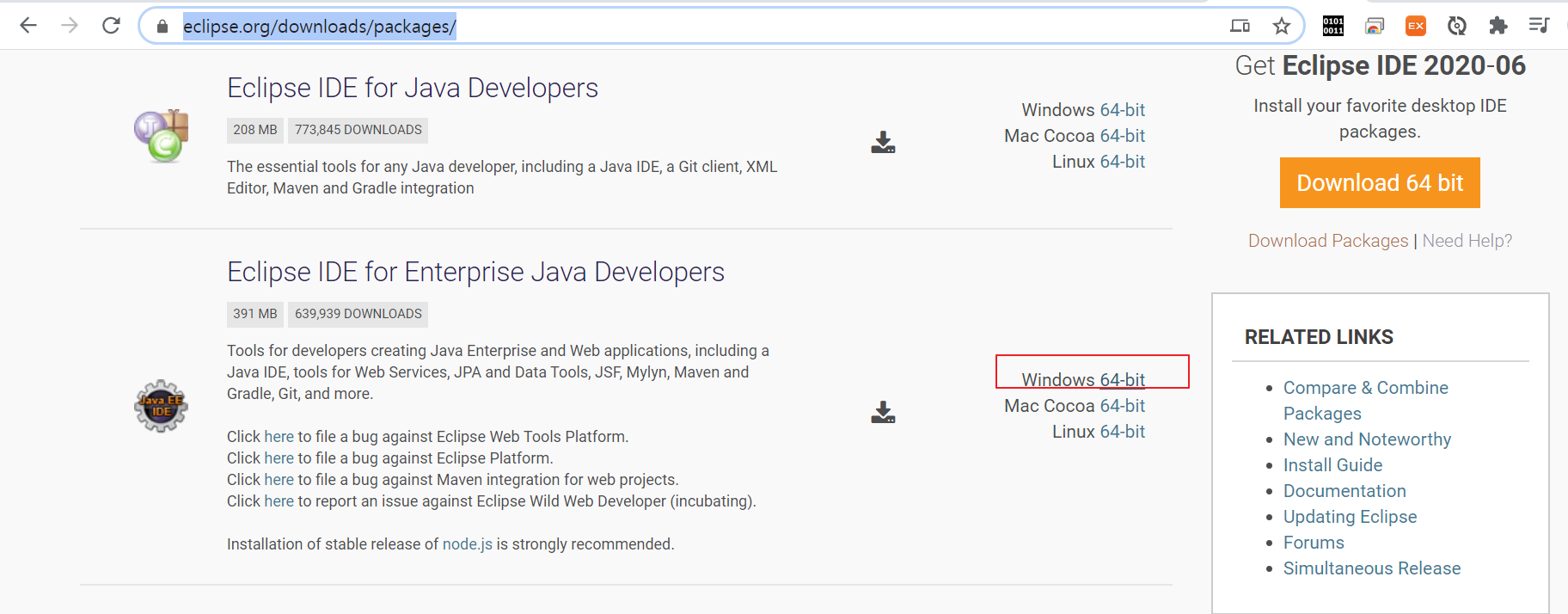Viewport: 1568px width, 614px height.
Task: Click the orange Download 64 bit button
Action: 1380,182
